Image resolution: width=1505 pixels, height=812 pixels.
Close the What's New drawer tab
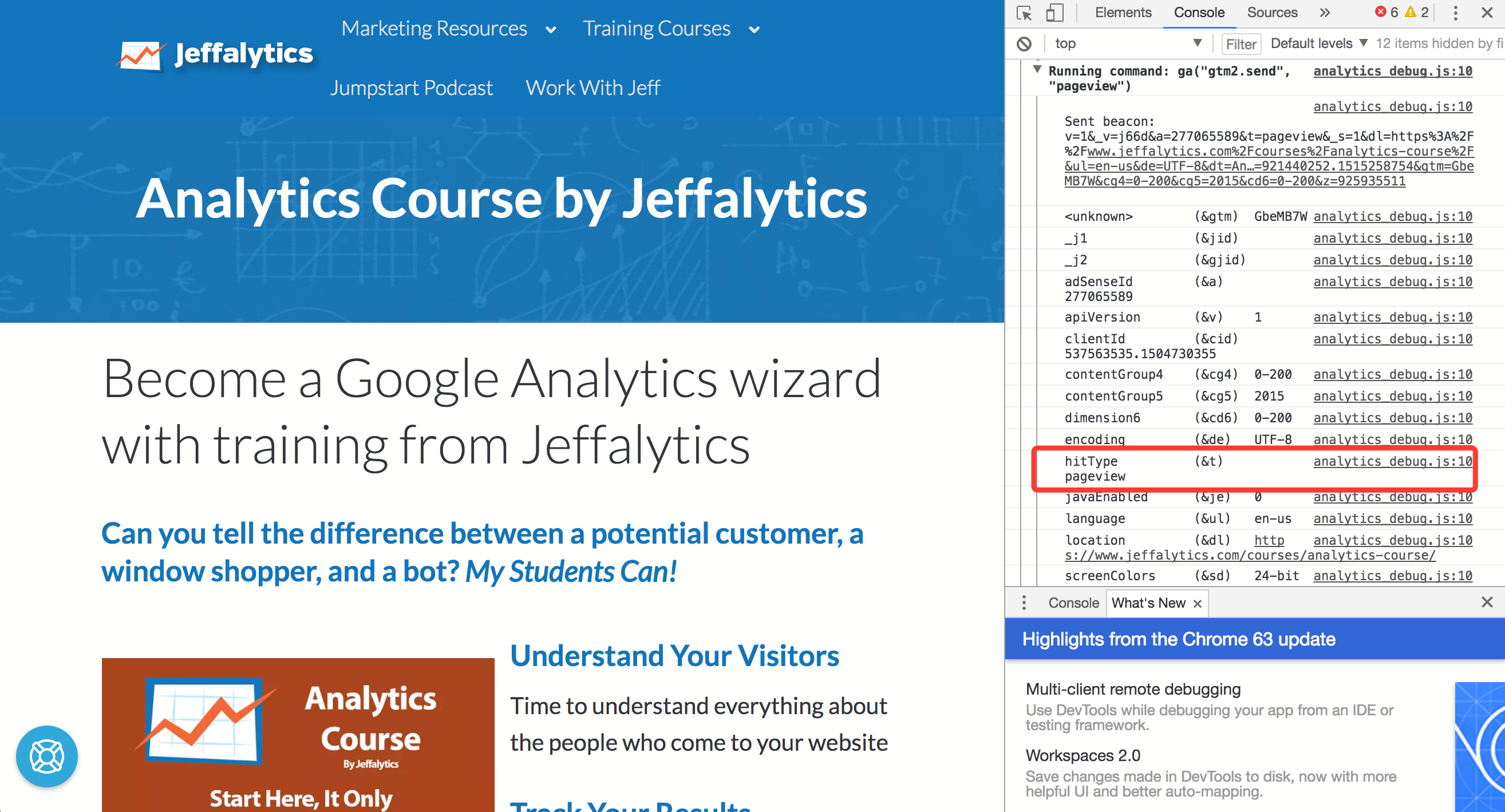[1198, 604]
